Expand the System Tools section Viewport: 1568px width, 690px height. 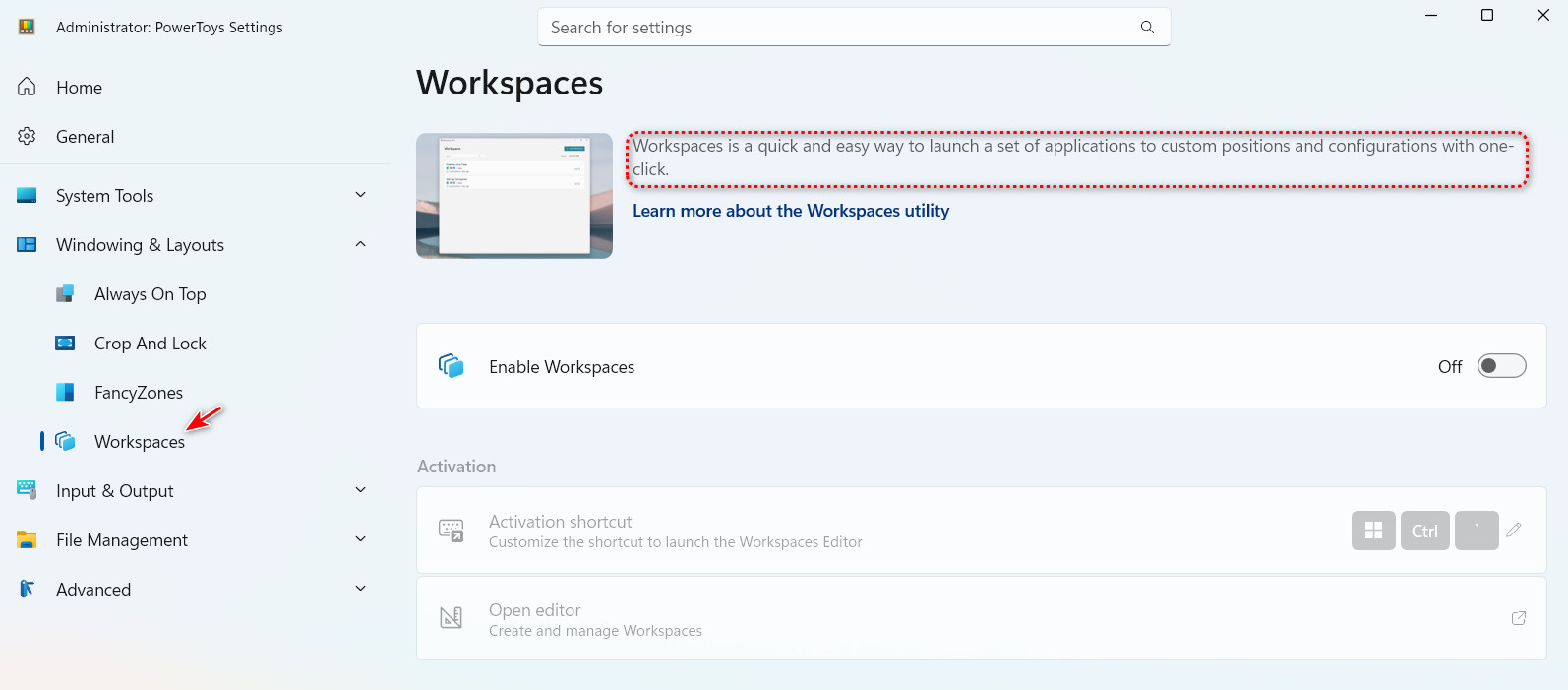[x=360, y=195]
